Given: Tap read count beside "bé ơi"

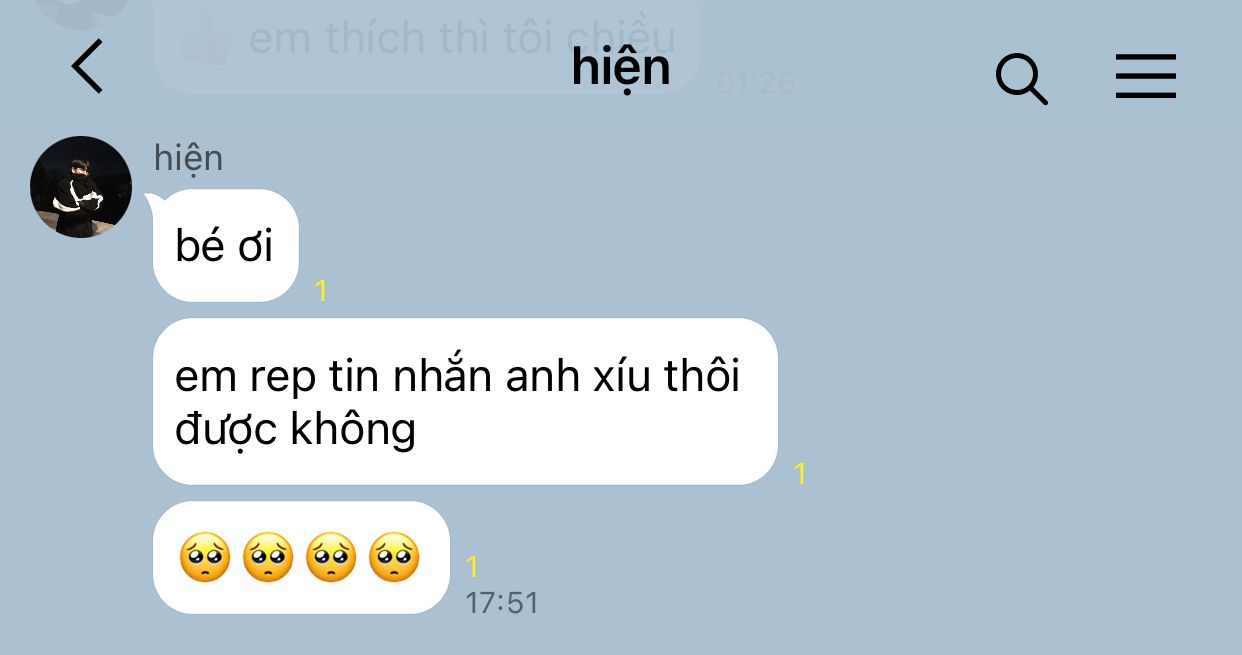Looking at the screenshot, I should 321,291.
